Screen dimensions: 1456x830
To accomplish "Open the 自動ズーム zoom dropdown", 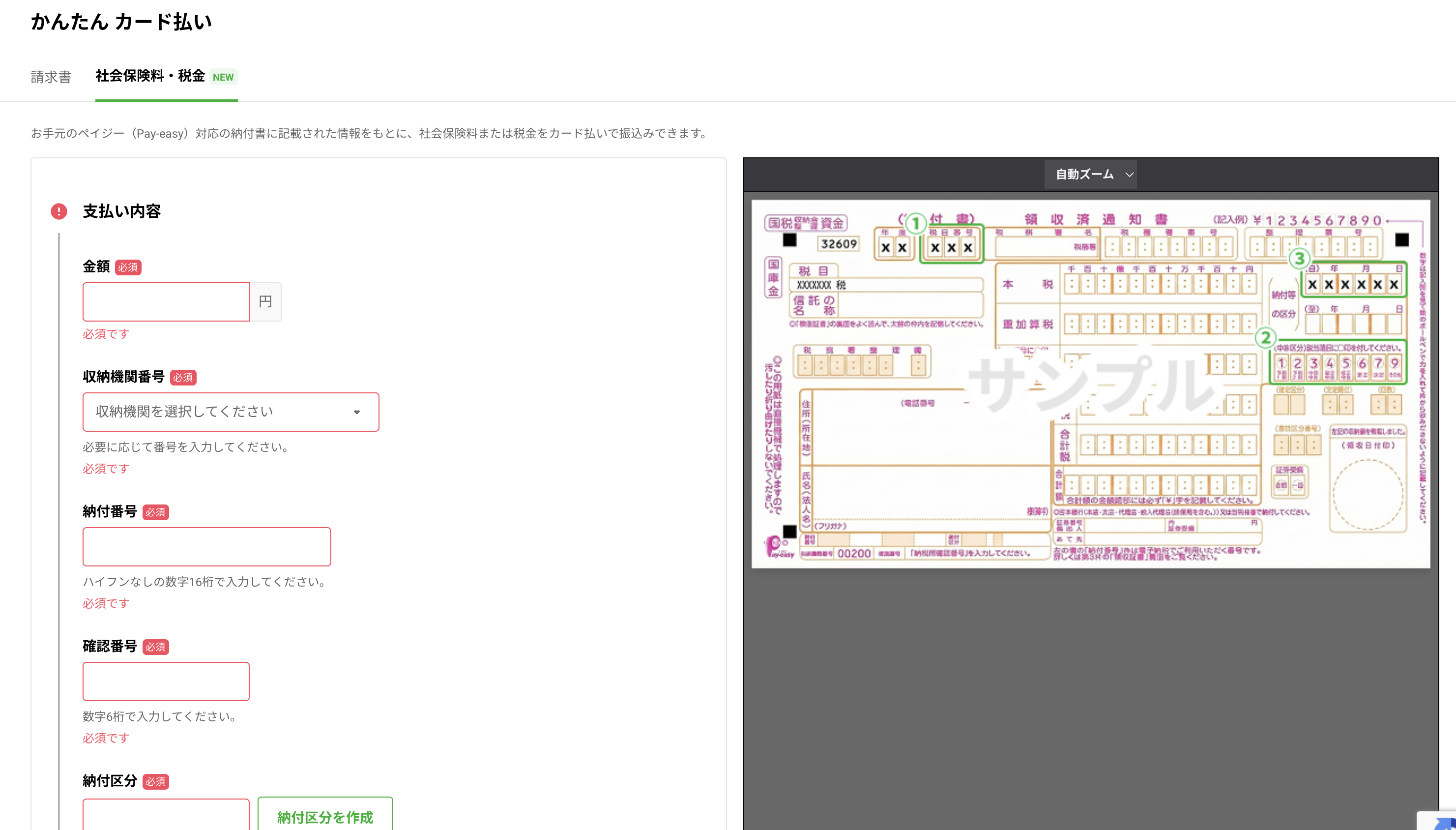I will (x=1090, y=175).
